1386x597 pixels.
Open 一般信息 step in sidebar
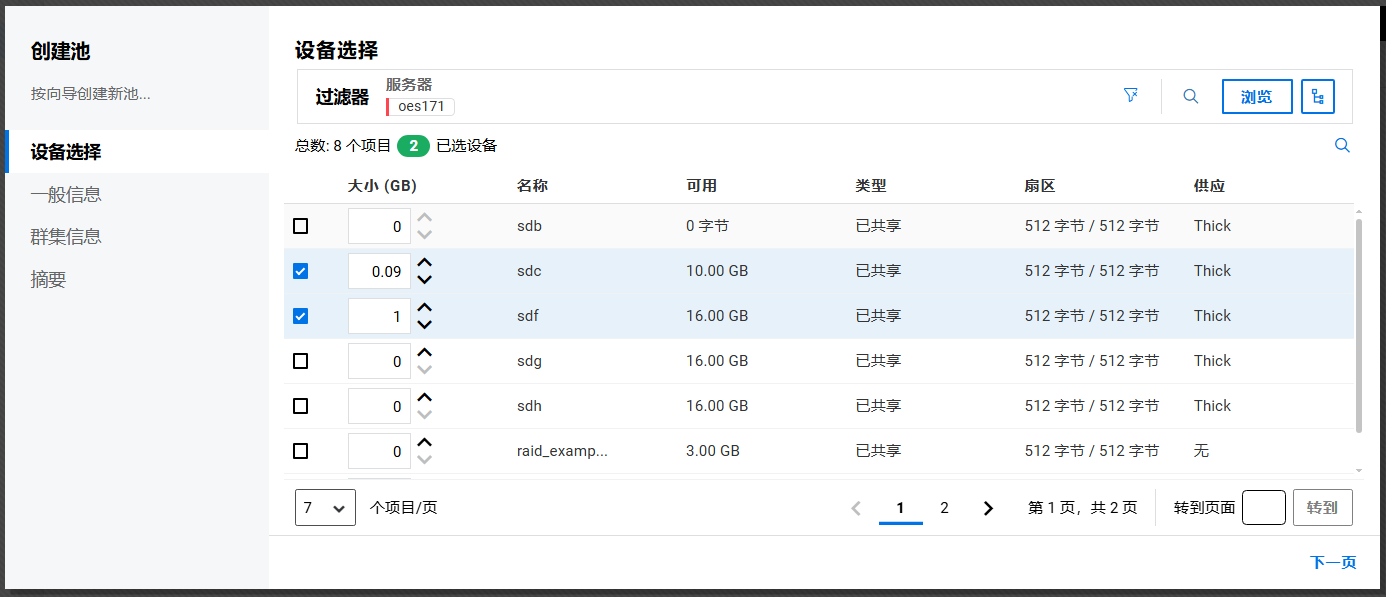click(66, 195)
